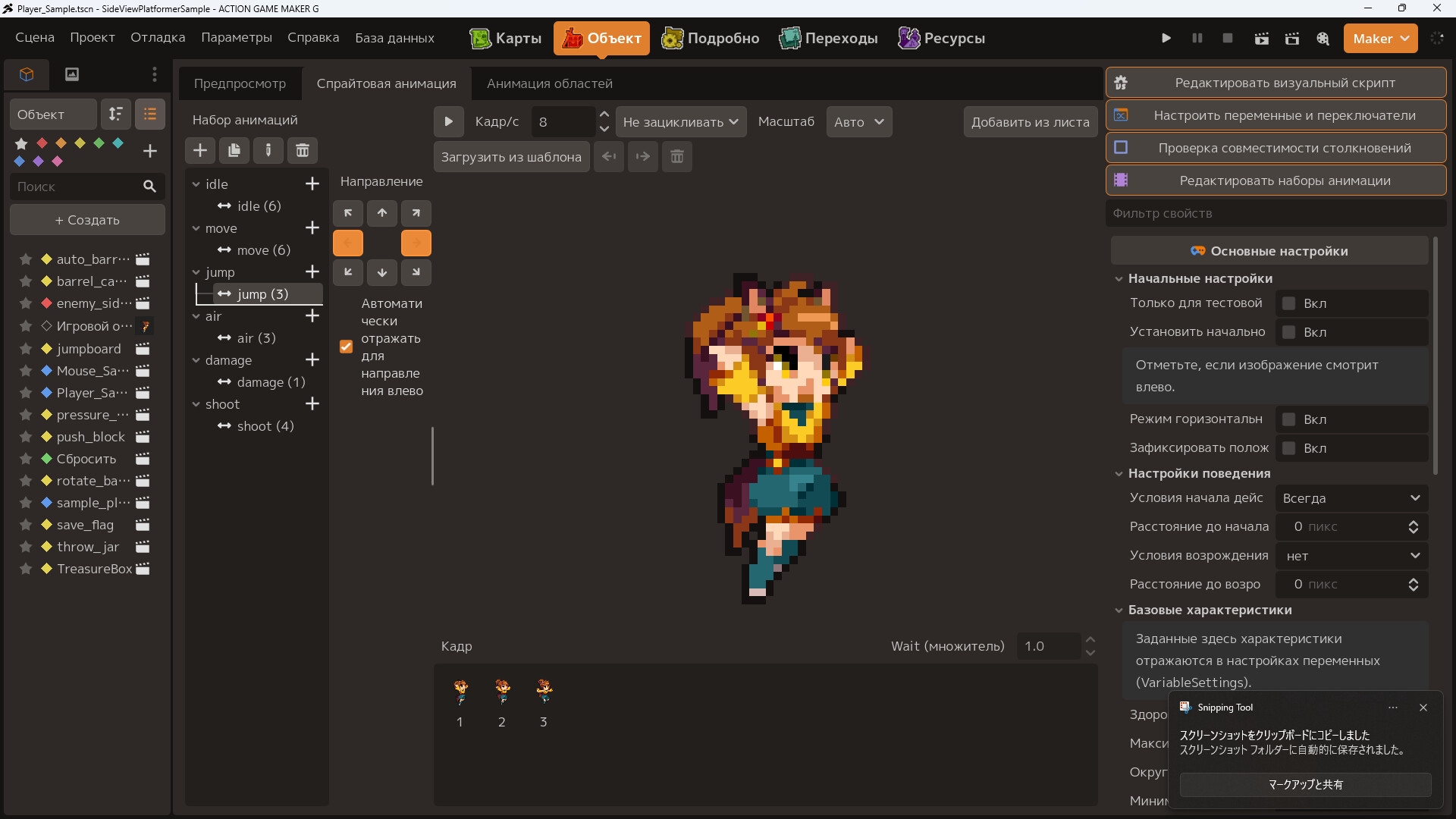Select the left direction arrow
1456x819 pixels.
348,243
